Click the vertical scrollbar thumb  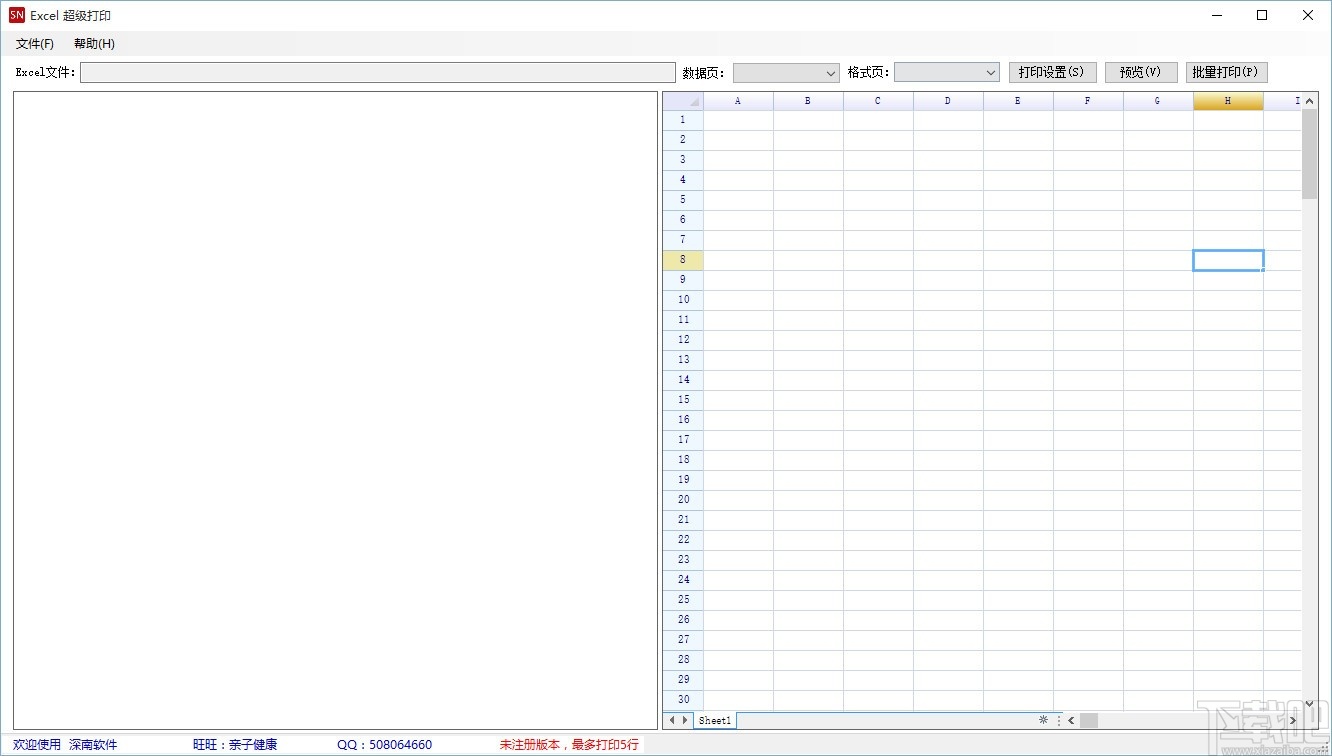pos(1310,154)
